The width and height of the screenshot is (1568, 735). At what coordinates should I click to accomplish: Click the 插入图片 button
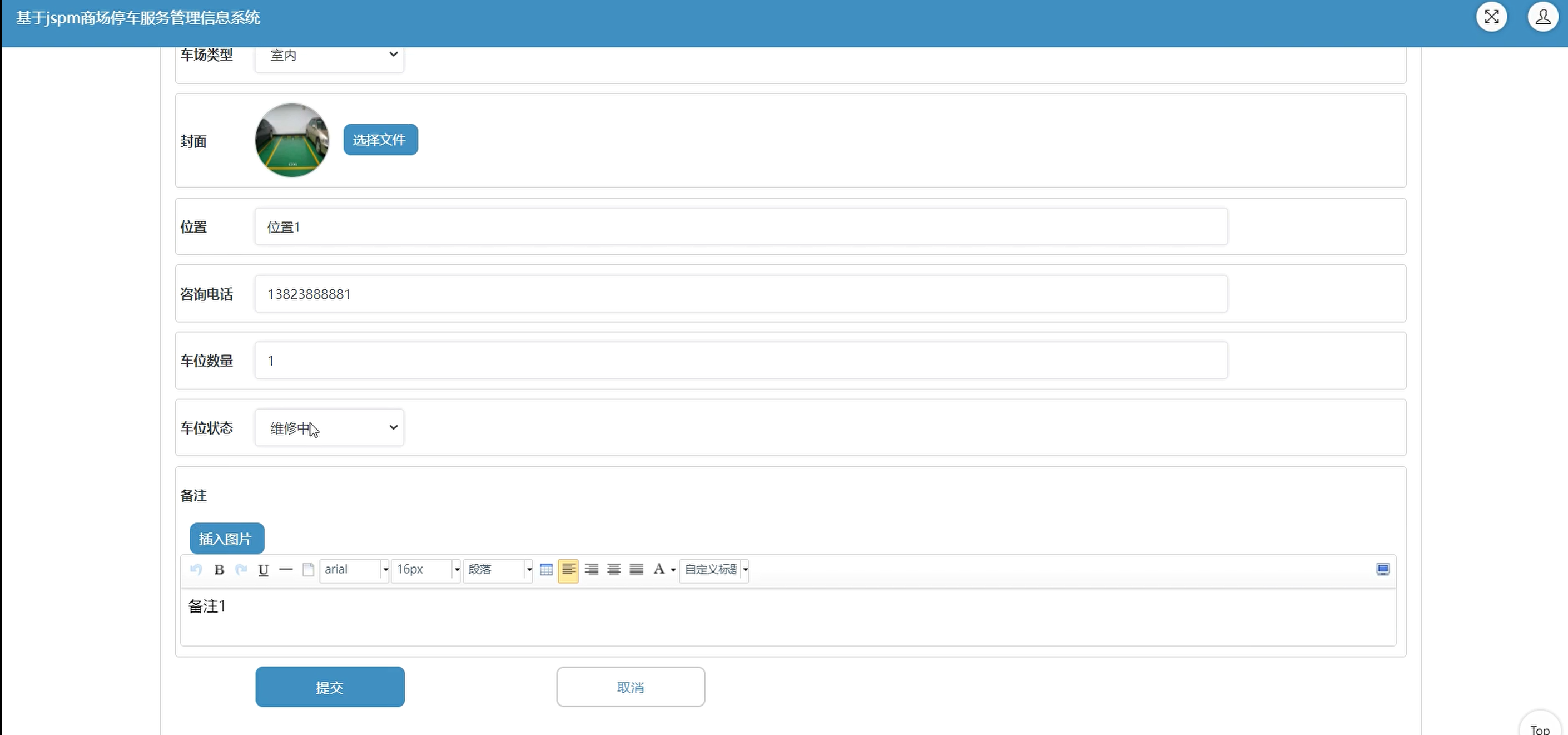point(227,538)
